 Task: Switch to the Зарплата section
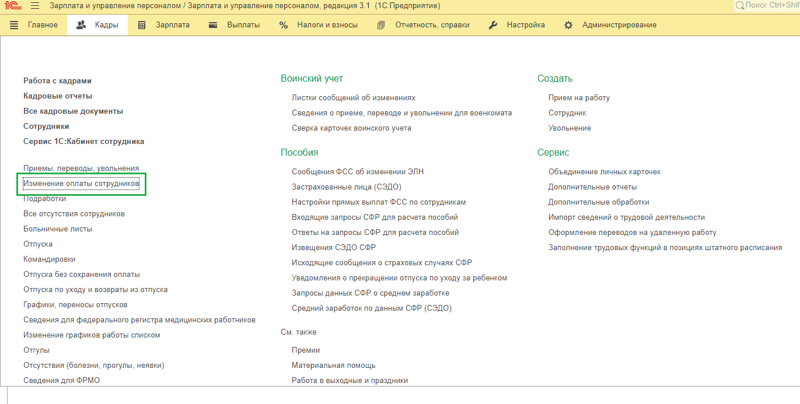172,25
